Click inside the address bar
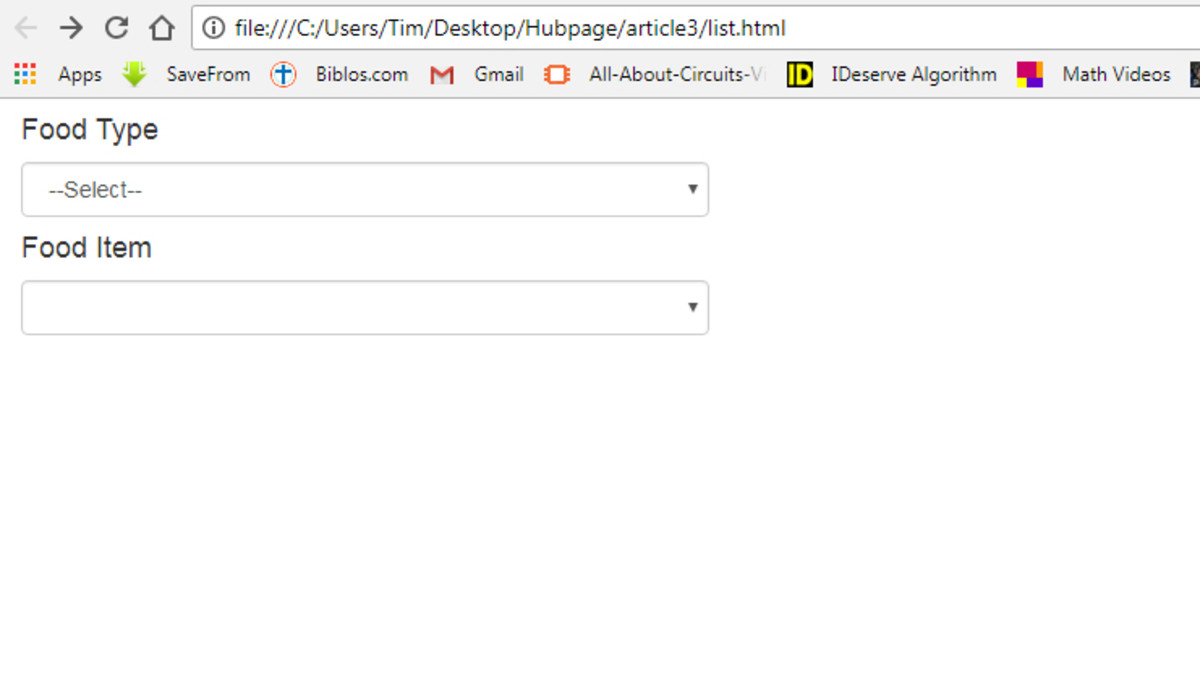Image resolution: width=1200 pixels, height=685 pixels. (x=600, y=28)
